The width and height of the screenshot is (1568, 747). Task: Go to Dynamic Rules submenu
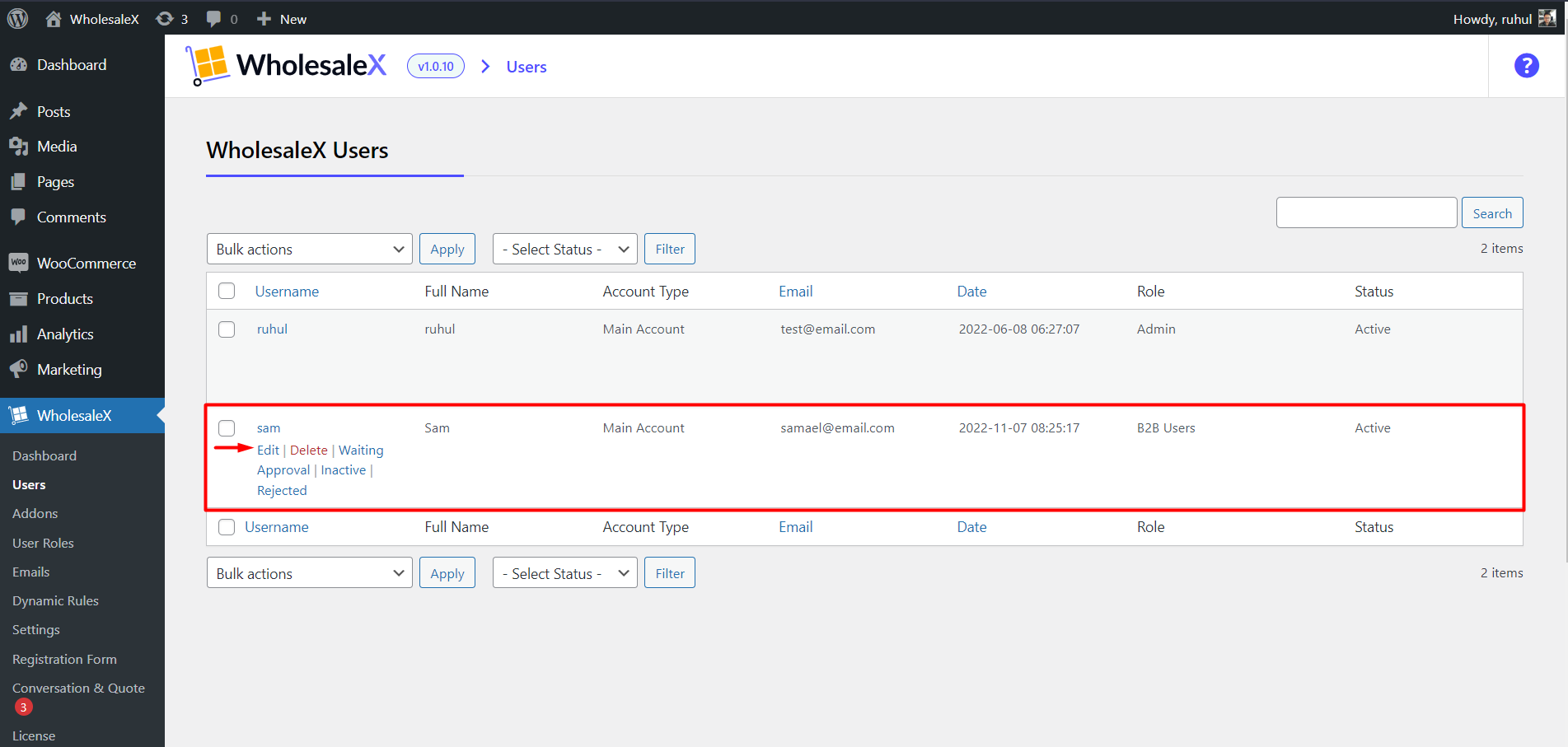point(55,601)
